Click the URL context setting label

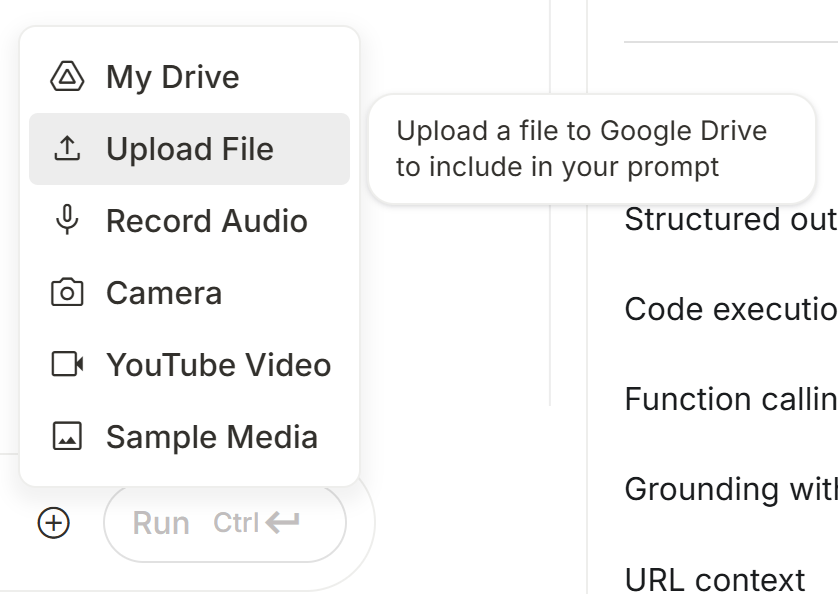pyautogui.click(x=715, y=579)
